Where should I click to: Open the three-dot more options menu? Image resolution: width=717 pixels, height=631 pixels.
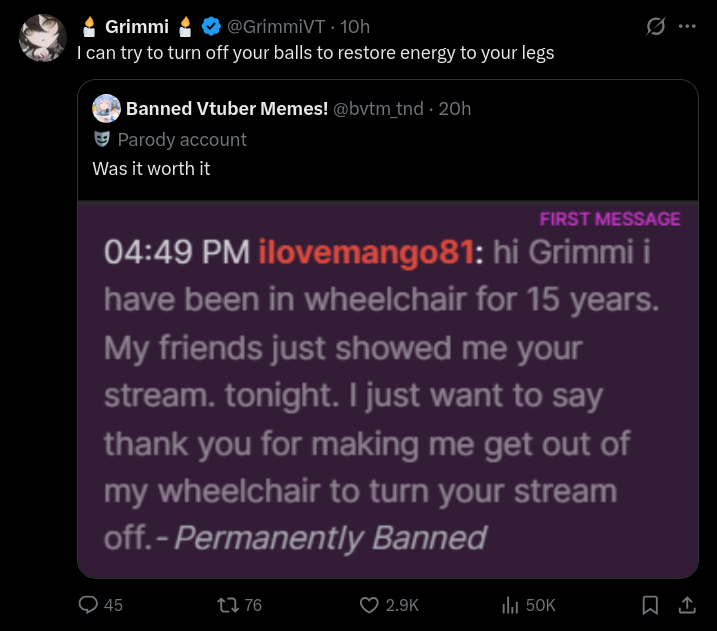click(x=687, y=26)
